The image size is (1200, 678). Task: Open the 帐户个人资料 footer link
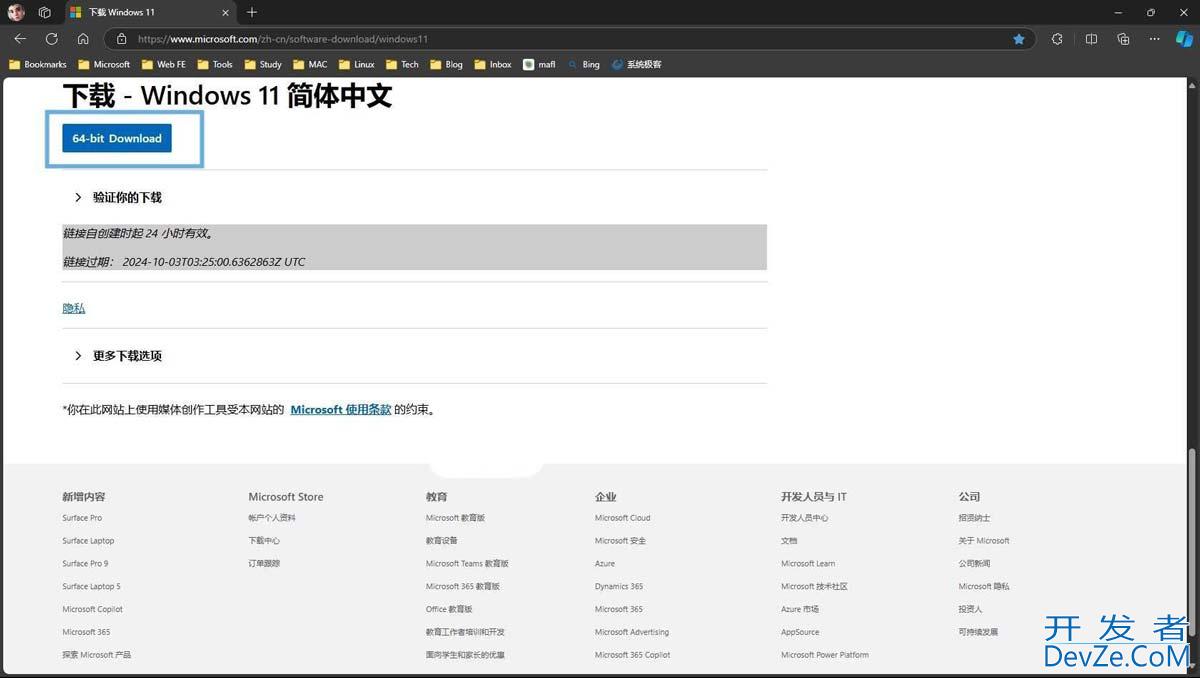(272, 518)
